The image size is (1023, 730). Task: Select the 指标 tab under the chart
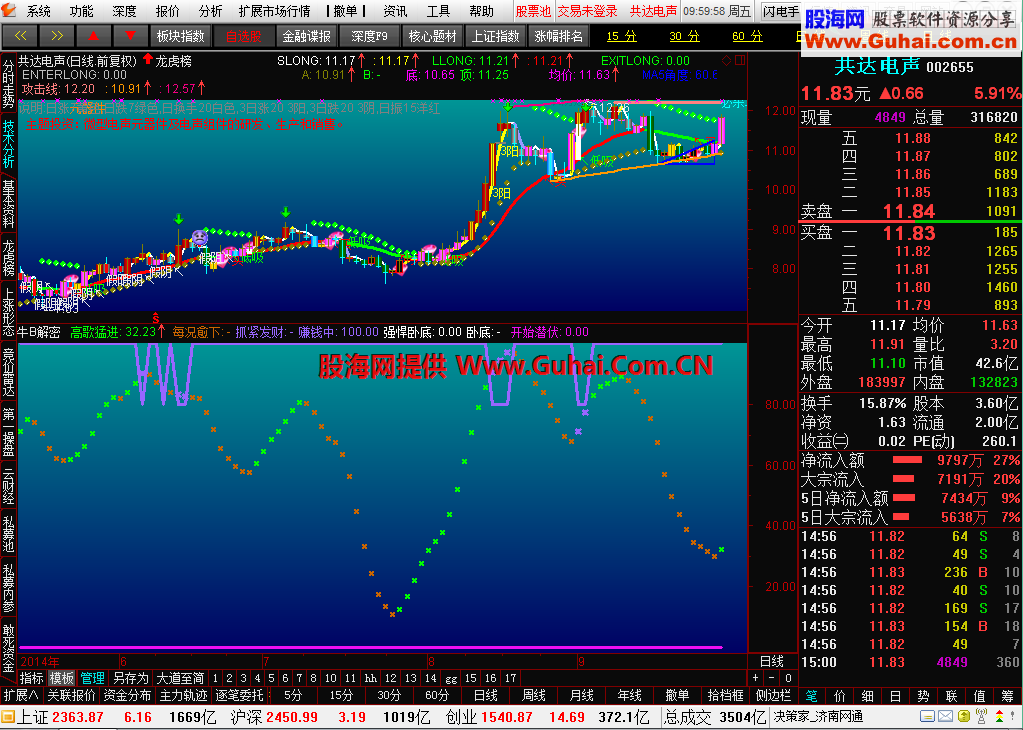click(32, 678)
